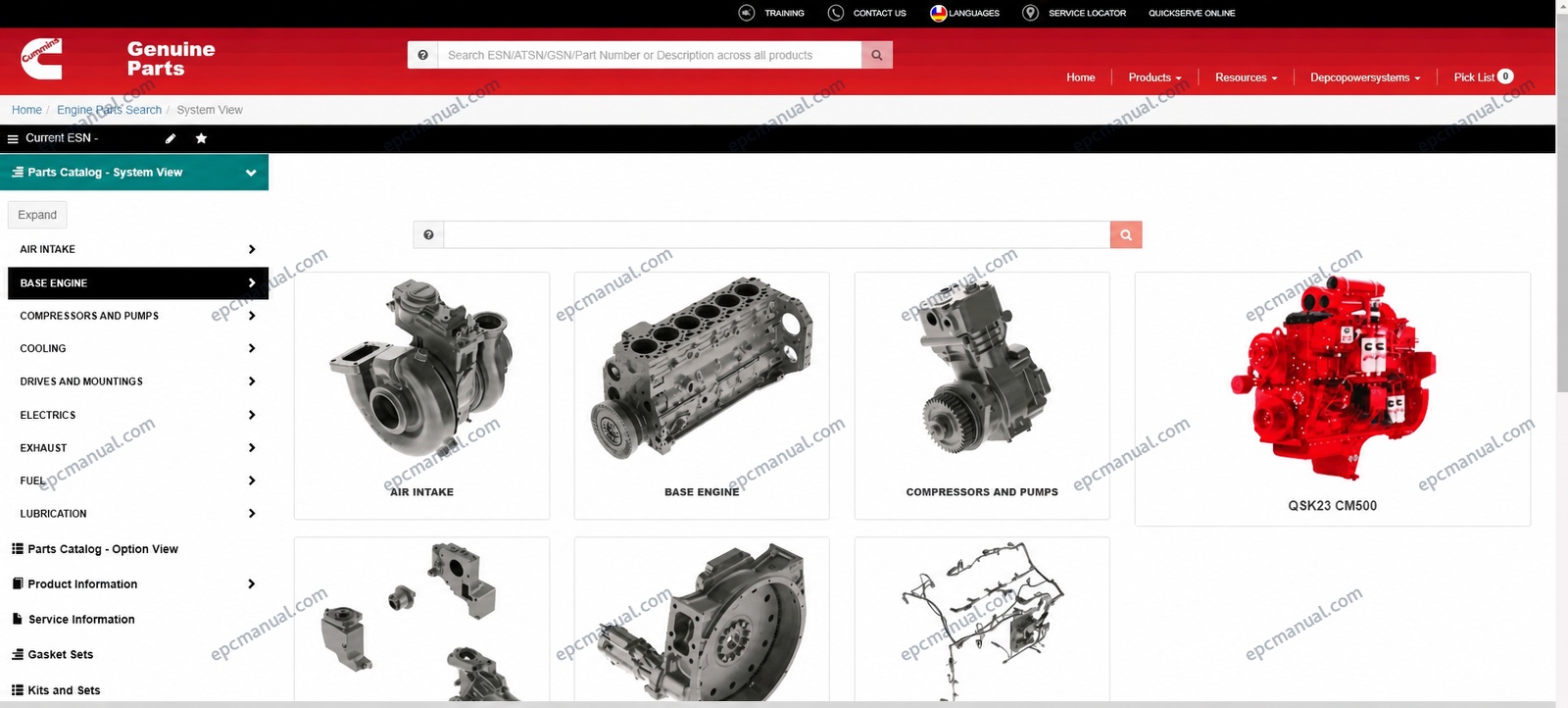The image size is (1568, 708).
Task: Open the Depcopowersystems account dropdown
Action: tap(1365, 77)
